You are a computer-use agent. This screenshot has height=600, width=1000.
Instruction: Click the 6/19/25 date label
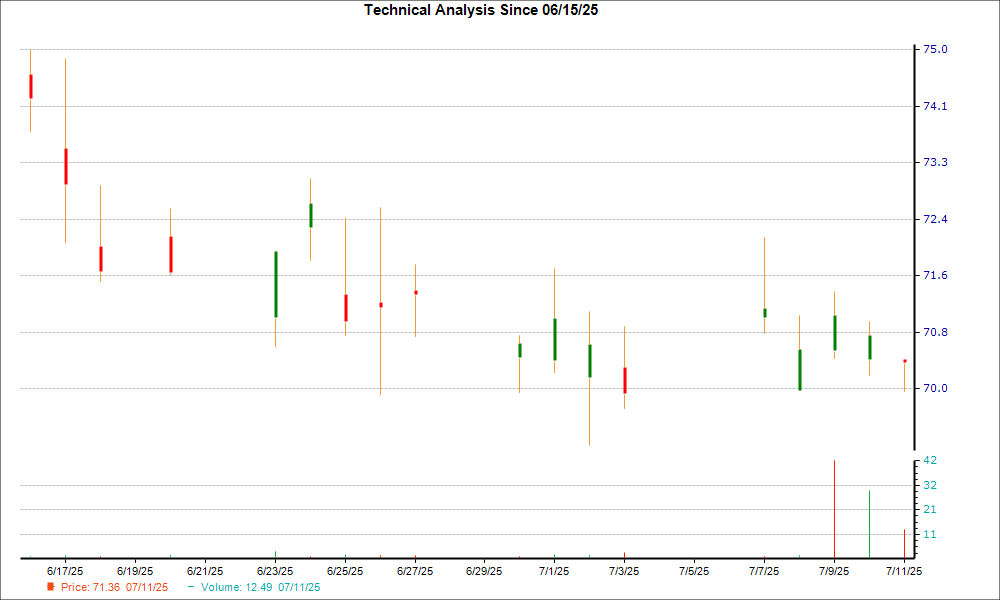135,571
